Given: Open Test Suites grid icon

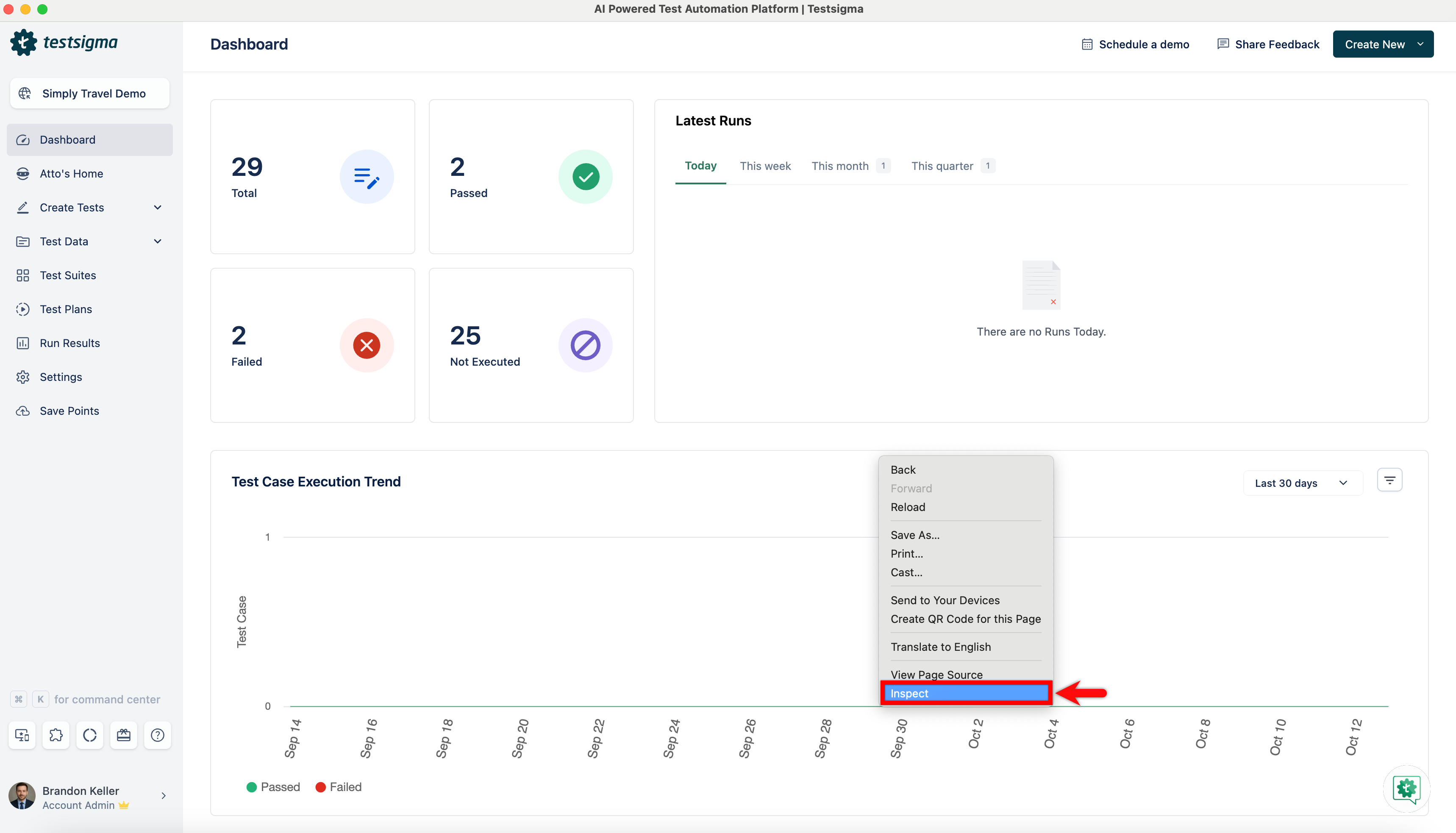Looking at the screenshot, I should [23, 275].
